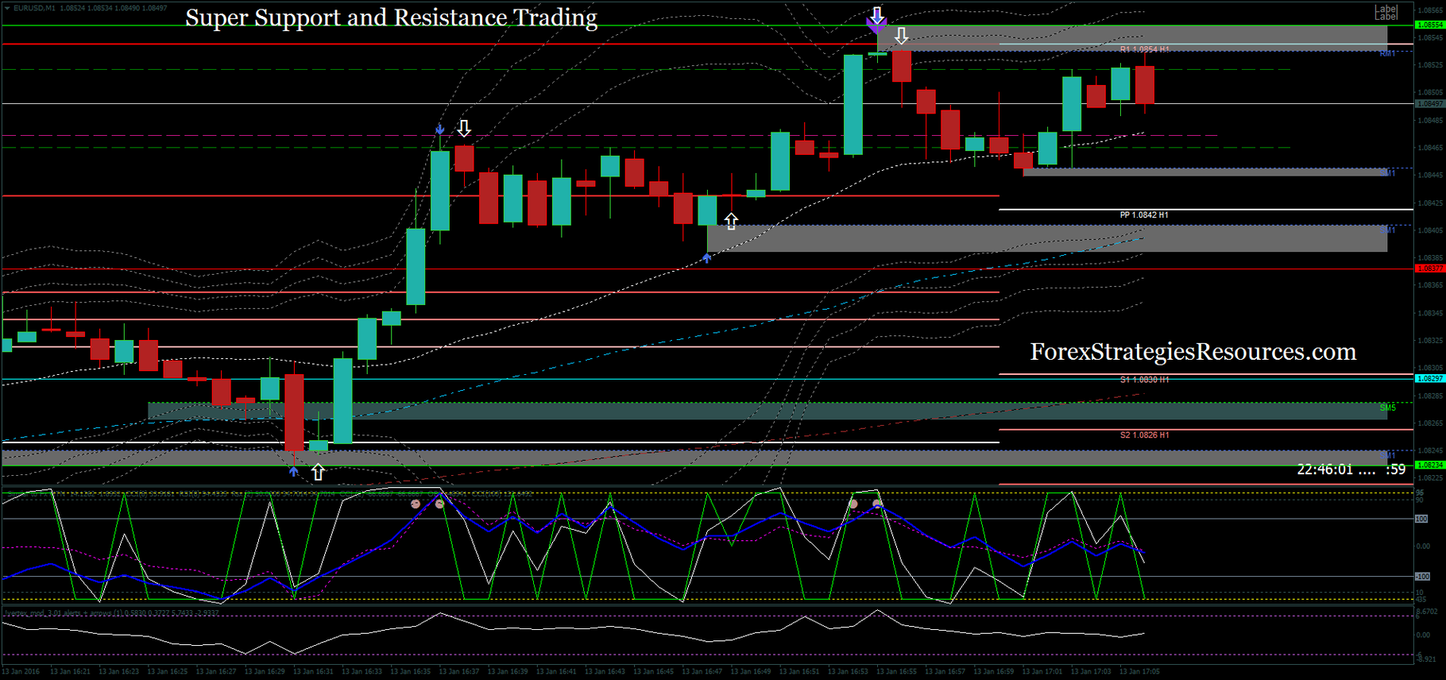This screenshot has width=1446, height=680.
Task: Click the red 1.08377 price tag
Action: [x=1429, y=269]
